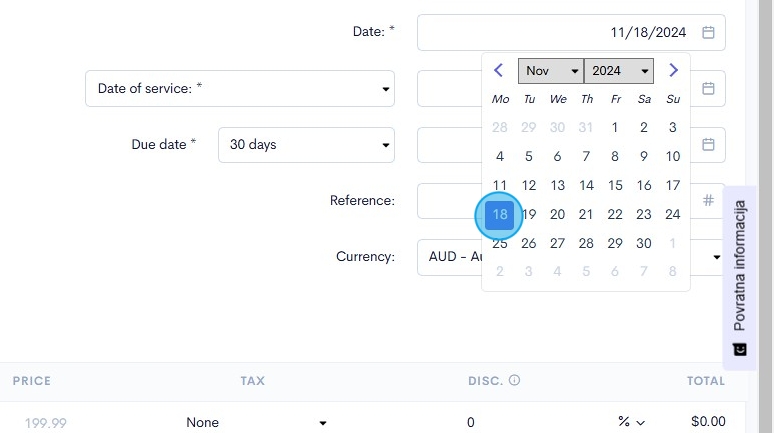The width and height of the screenshot is (774, 433).
Task: Open the month dropdown showing Nov
Action: click(x=551, y=71)
